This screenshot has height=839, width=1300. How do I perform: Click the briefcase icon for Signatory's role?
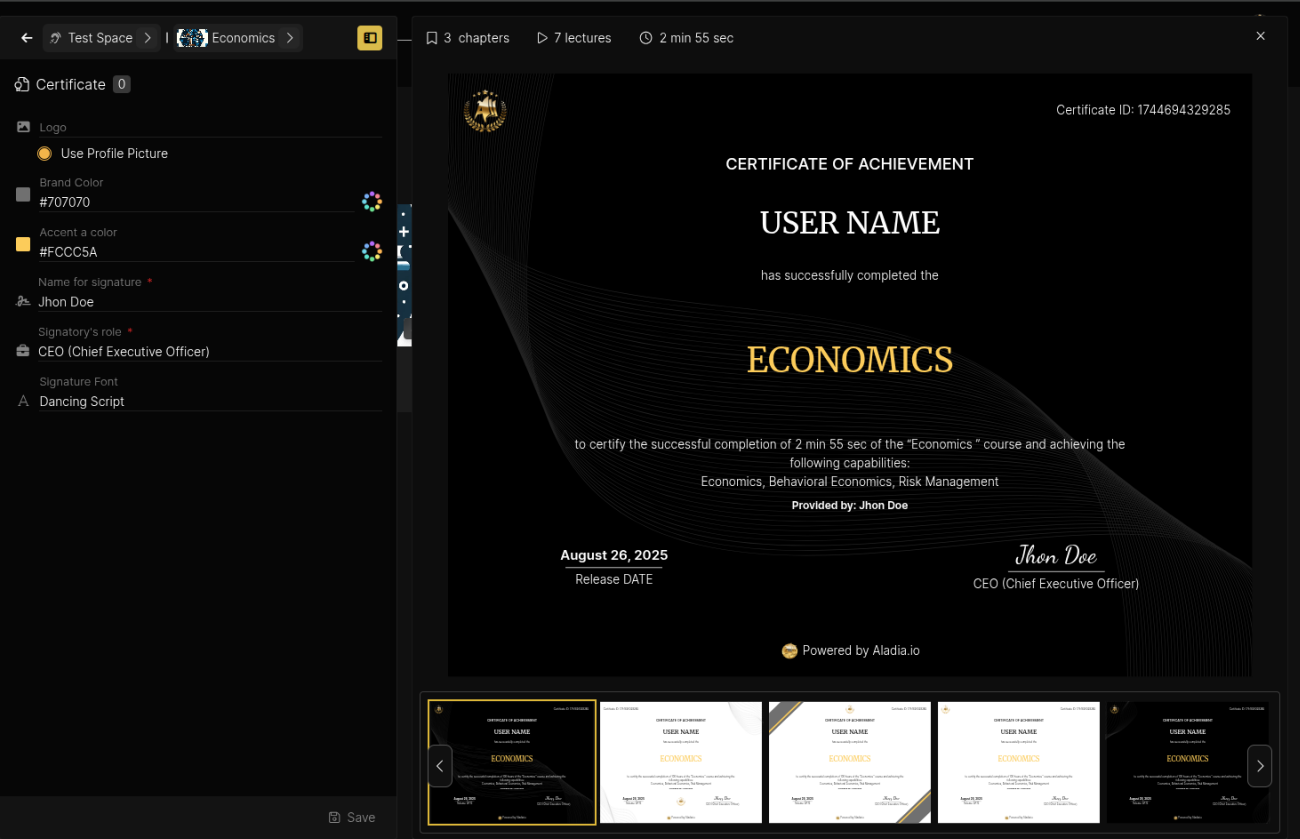(23, 351)
